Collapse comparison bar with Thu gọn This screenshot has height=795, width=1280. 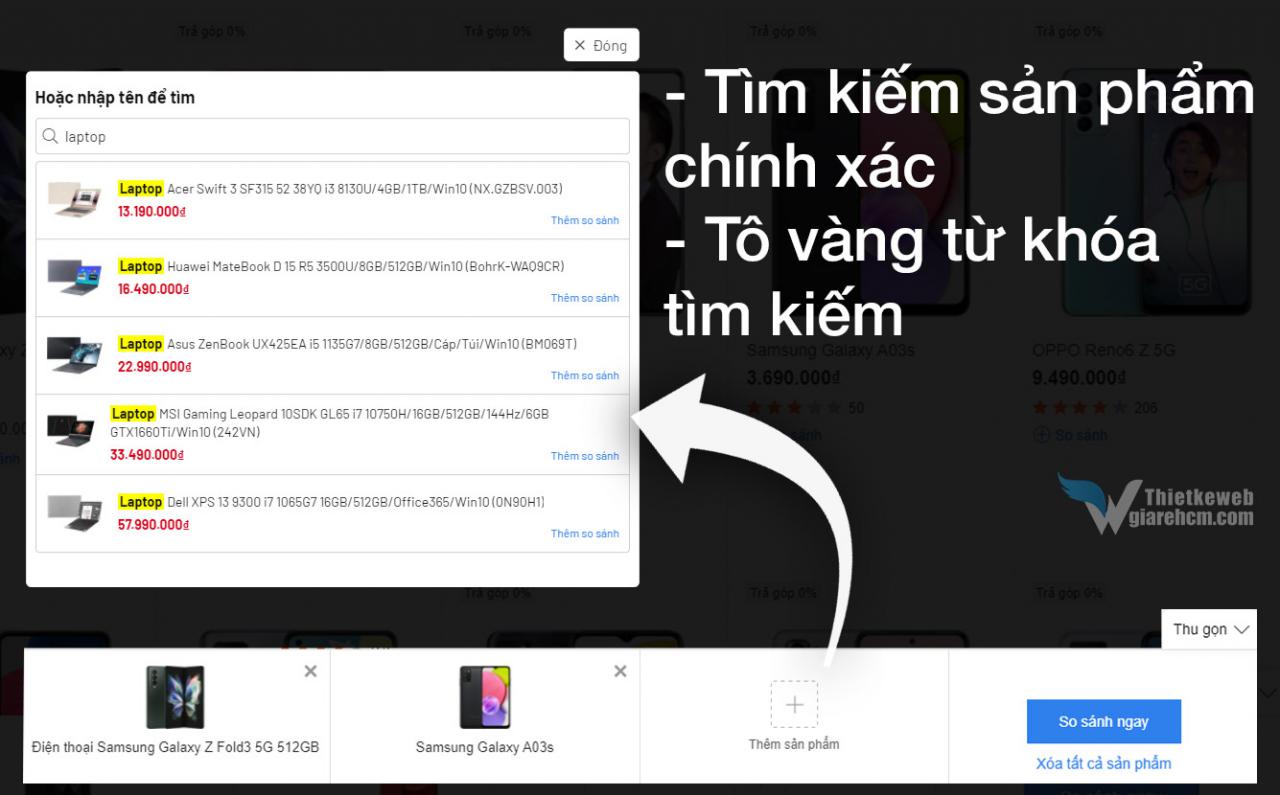(1210, 630)
